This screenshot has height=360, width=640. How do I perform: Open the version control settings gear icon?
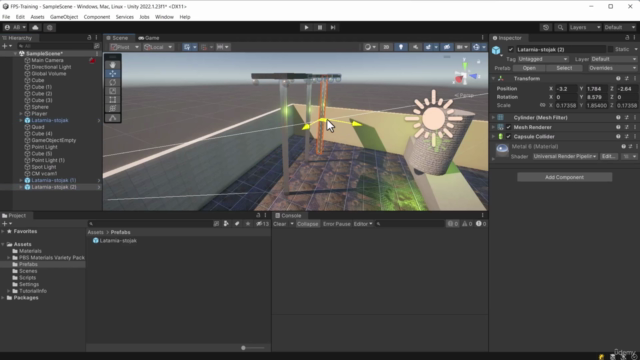point(50,27)
